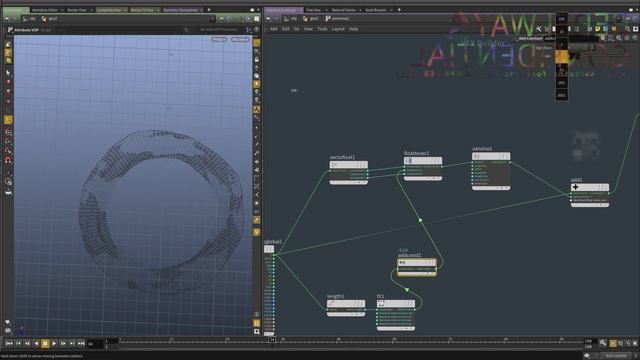Open Go menu in network editor
Viewport: 640px width, 360px height.
tap(296, 29)
